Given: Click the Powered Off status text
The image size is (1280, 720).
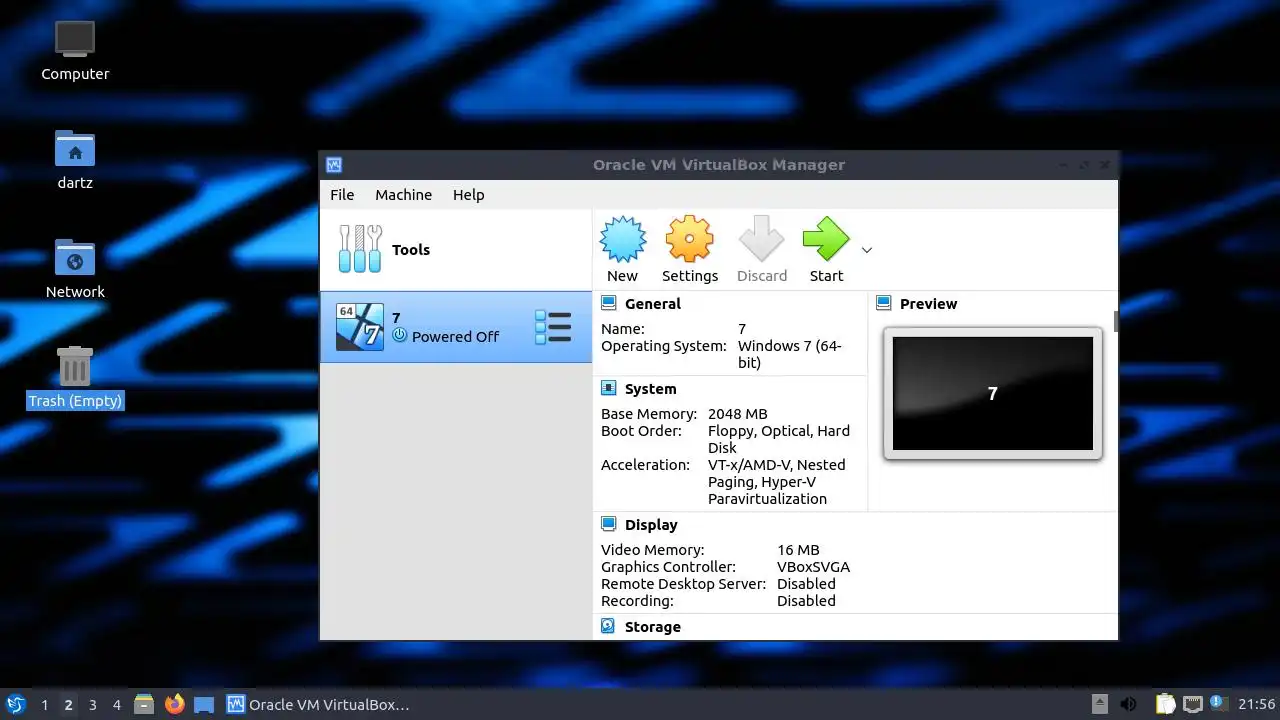Looking at the screenshot, I should coord(455,337).
